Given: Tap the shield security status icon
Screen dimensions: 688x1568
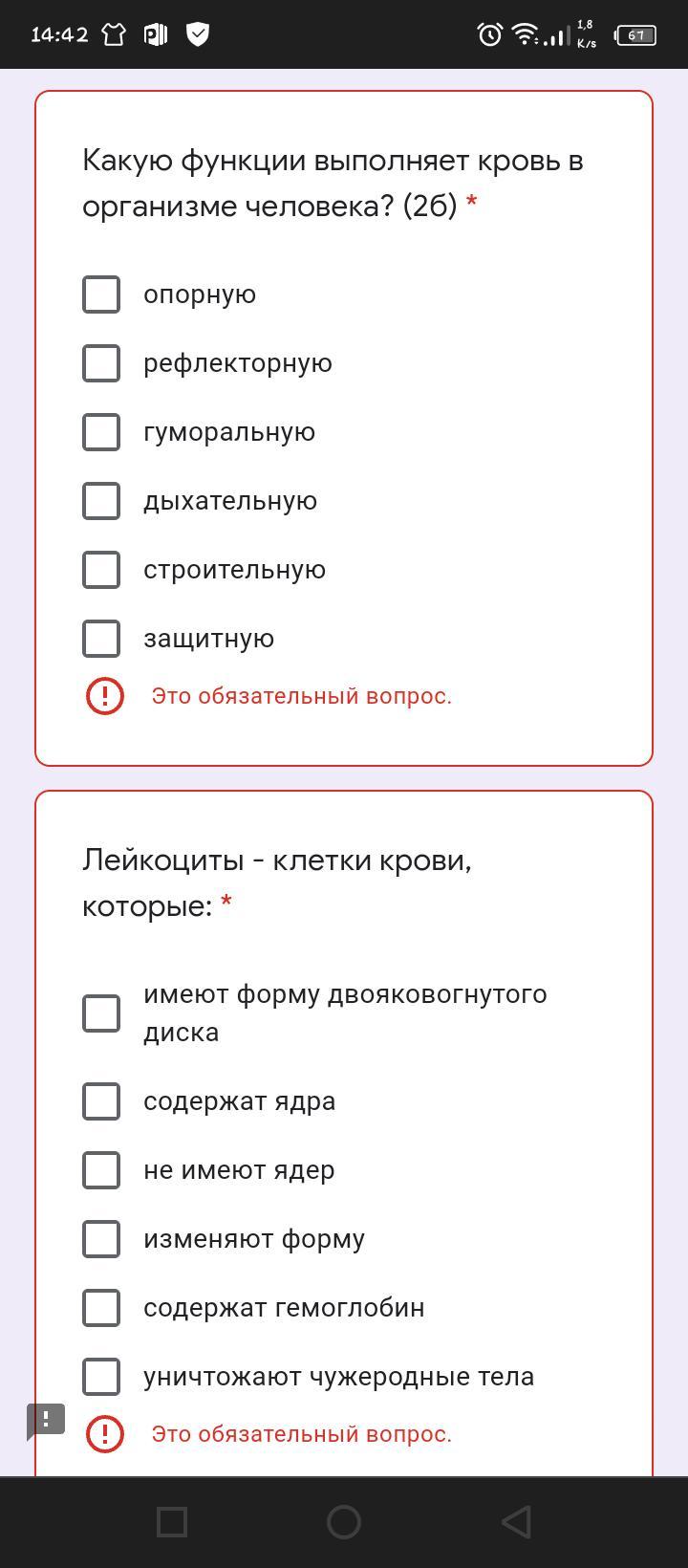Looking at the screenshot, I should 198,35.
